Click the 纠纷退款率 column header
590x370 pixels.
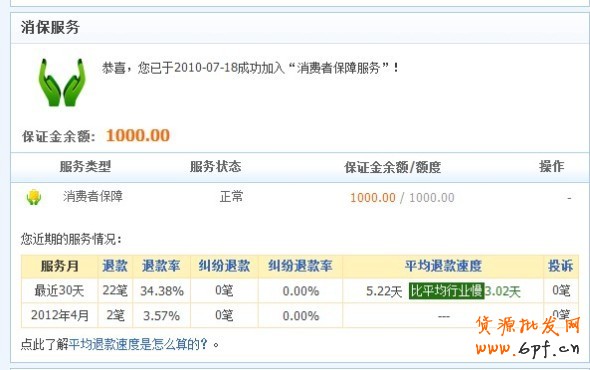coord(300,266)
